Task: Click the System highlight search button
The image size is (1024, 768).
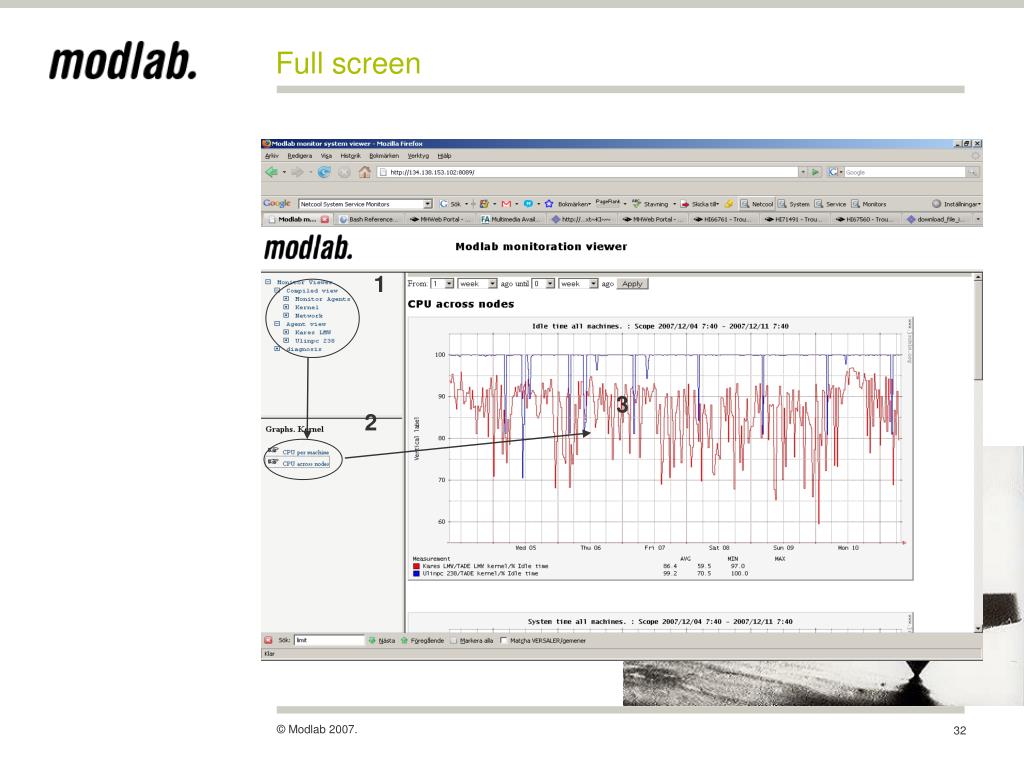Action: point(793,204)
